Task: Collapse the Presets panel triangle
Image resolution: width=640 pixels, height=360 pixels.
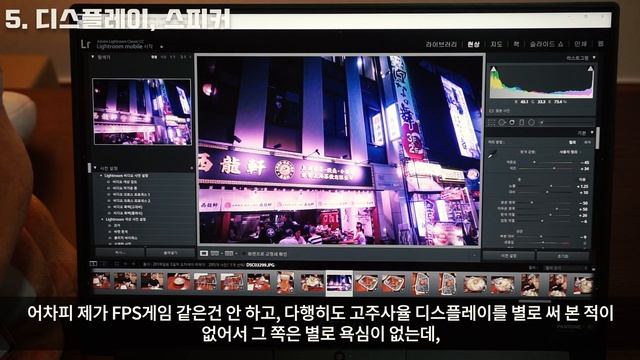Action: pos(95,168)
